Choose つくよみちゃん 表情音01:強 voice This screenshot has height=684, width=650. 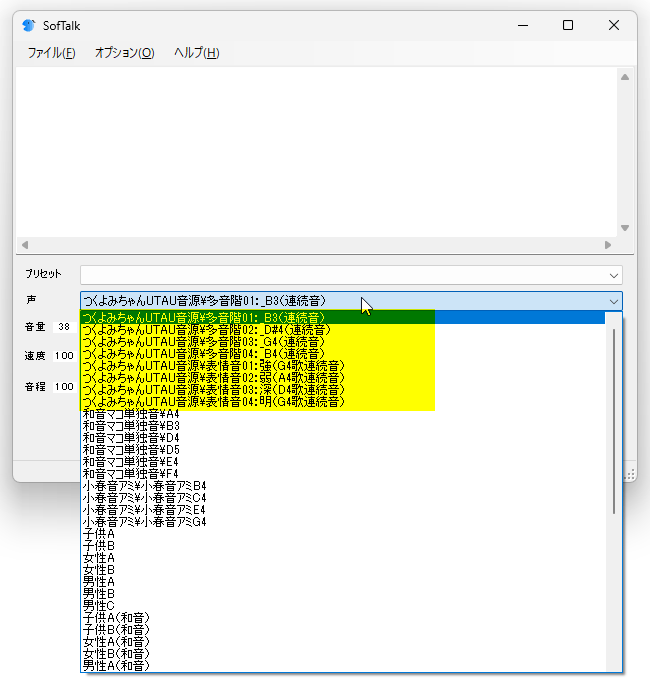tap(213, 365)
